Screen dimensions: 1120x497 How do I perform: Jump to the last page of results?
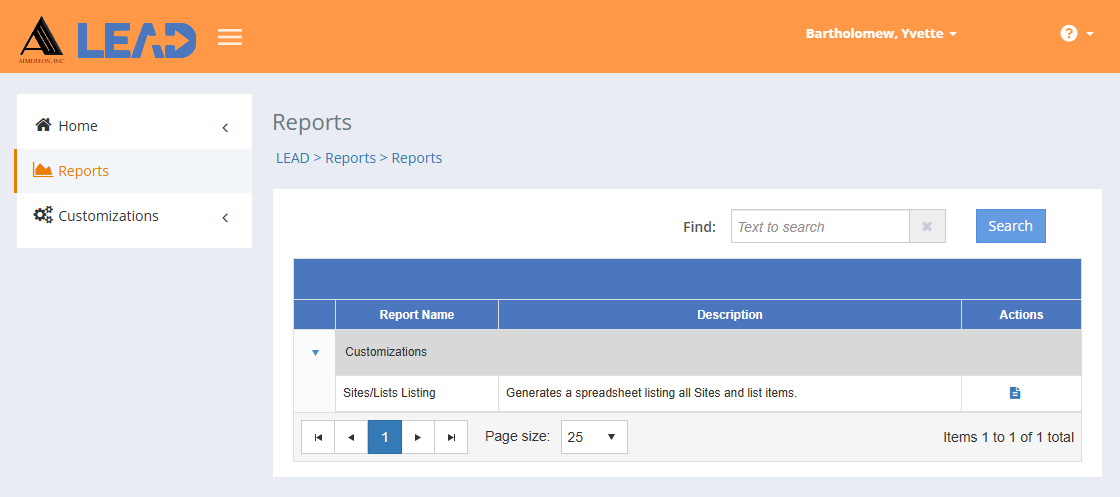click(451, 437)
